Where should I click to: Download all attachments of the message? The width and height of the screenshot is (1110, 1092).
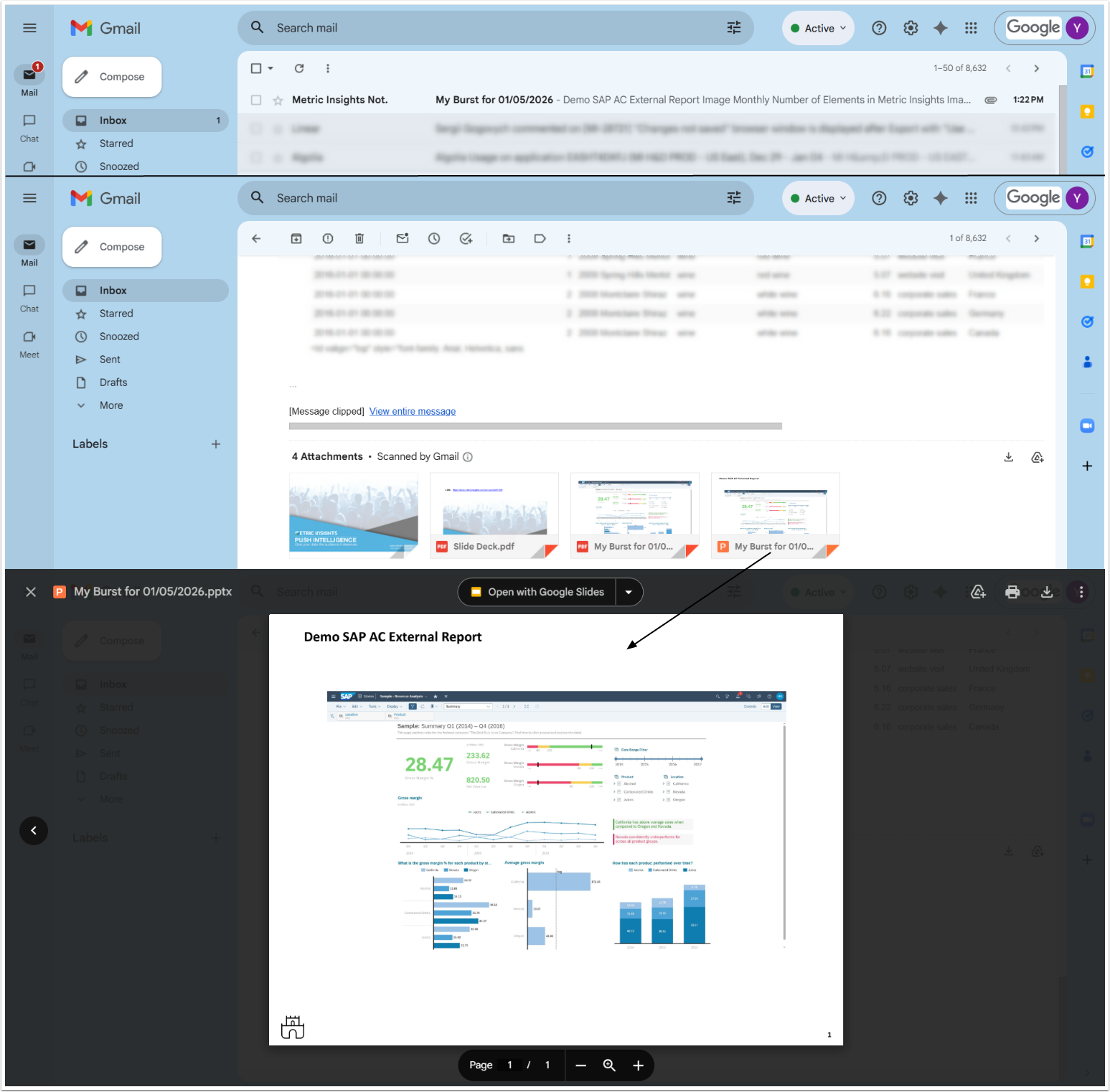(1009, 457)
